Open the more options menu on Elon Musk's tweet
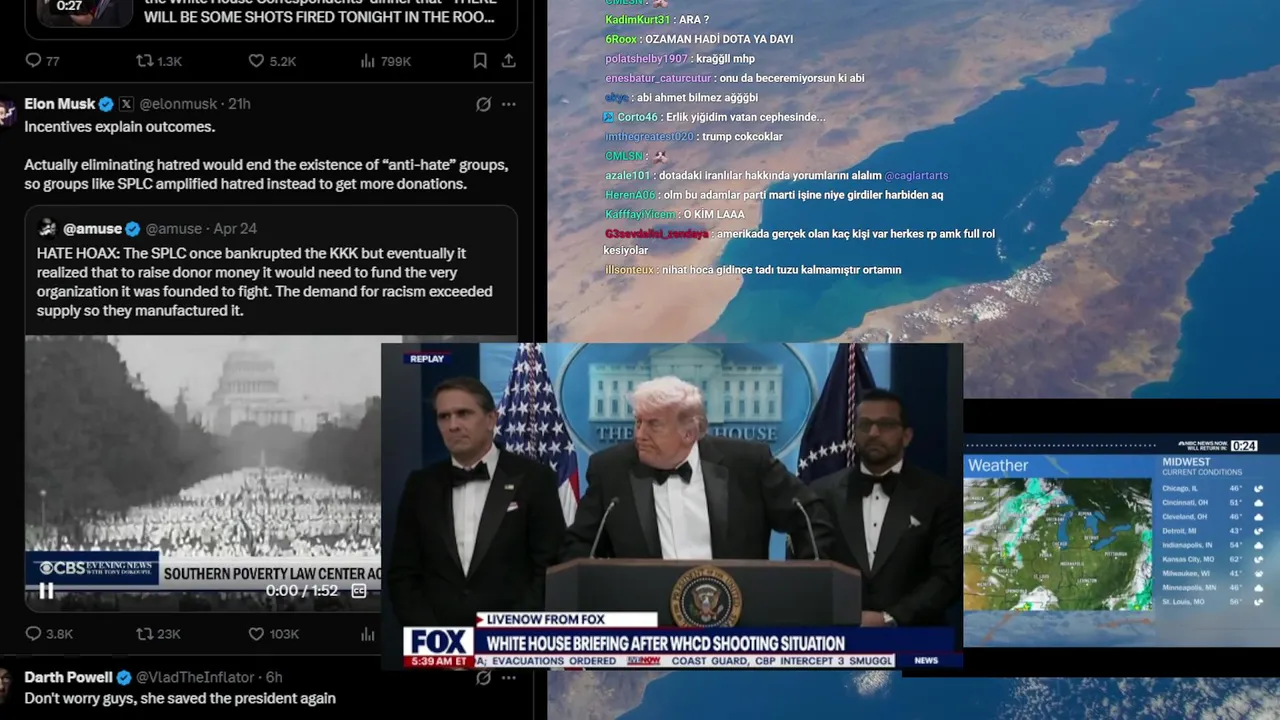Screen dimensions: 1280x720 click(x=509, y=104)
